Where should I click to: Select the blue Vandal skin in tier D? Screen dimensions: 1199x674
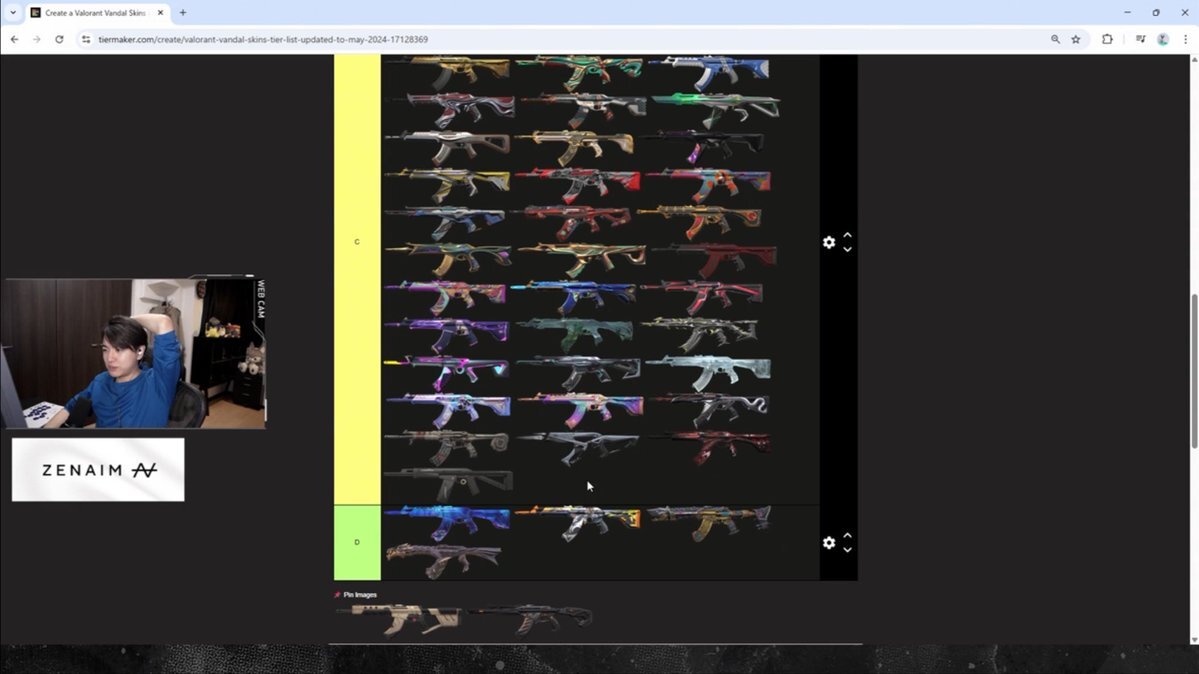448,523
